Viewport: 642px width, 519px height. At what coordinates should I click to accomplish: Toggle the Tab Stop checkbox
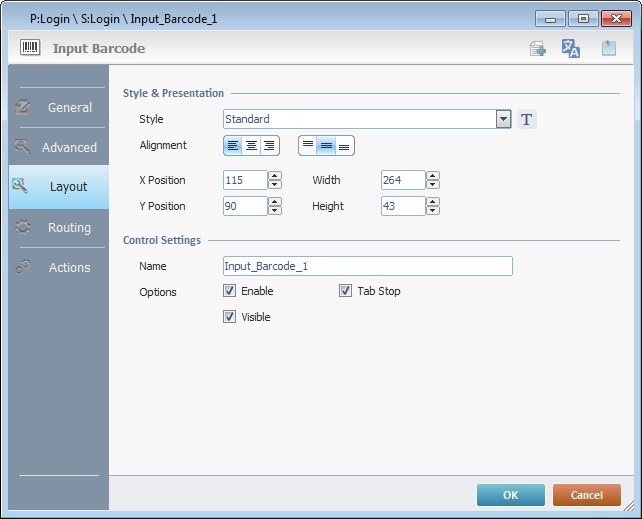[346, 291]
